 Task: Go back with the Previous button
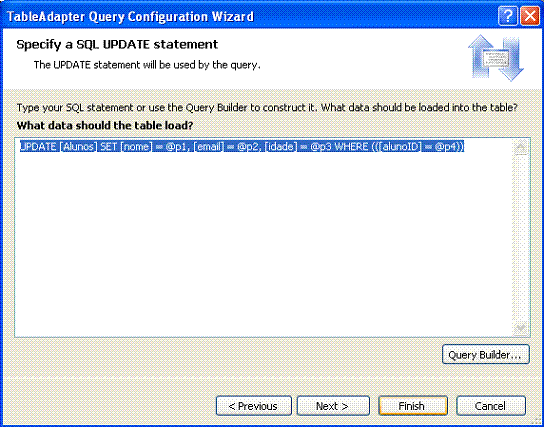pyautogui.click(x=254, y=406)
